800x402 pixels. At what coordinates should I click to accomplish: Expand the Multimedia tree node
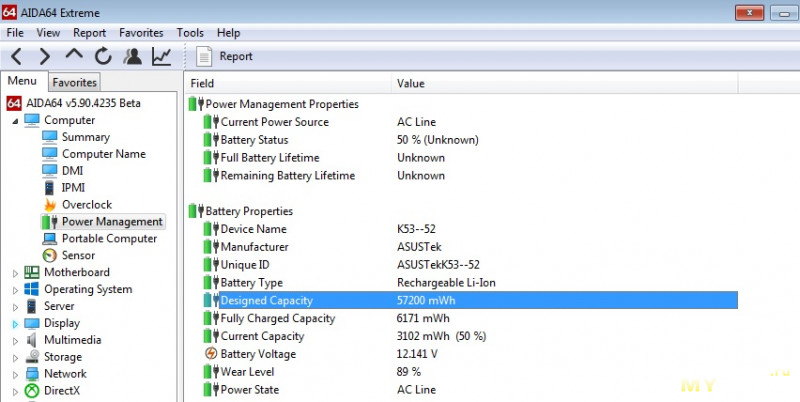point(15,341)
